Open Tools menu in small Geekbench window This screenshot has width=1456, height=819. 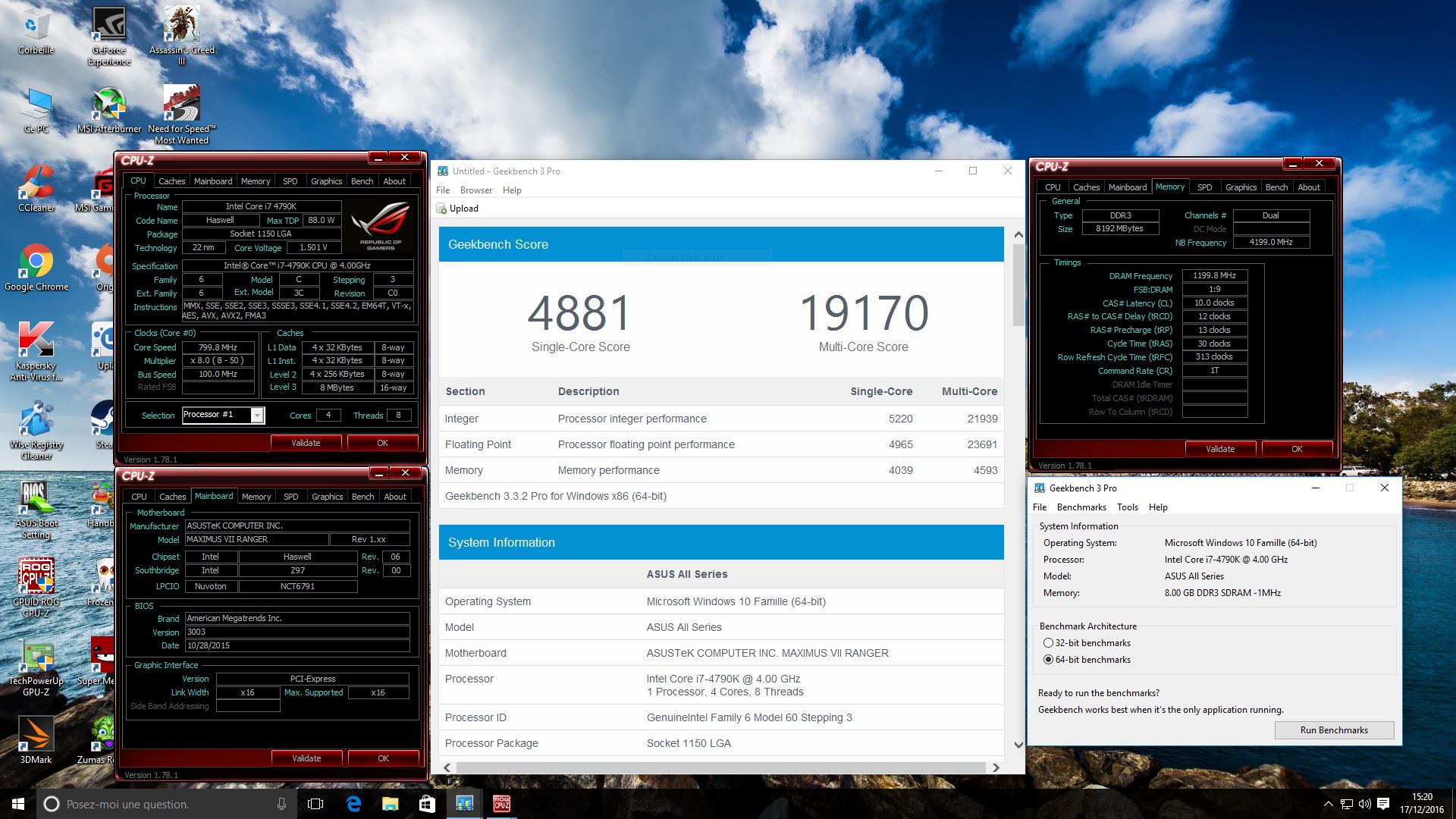(x=1127, y=507)
